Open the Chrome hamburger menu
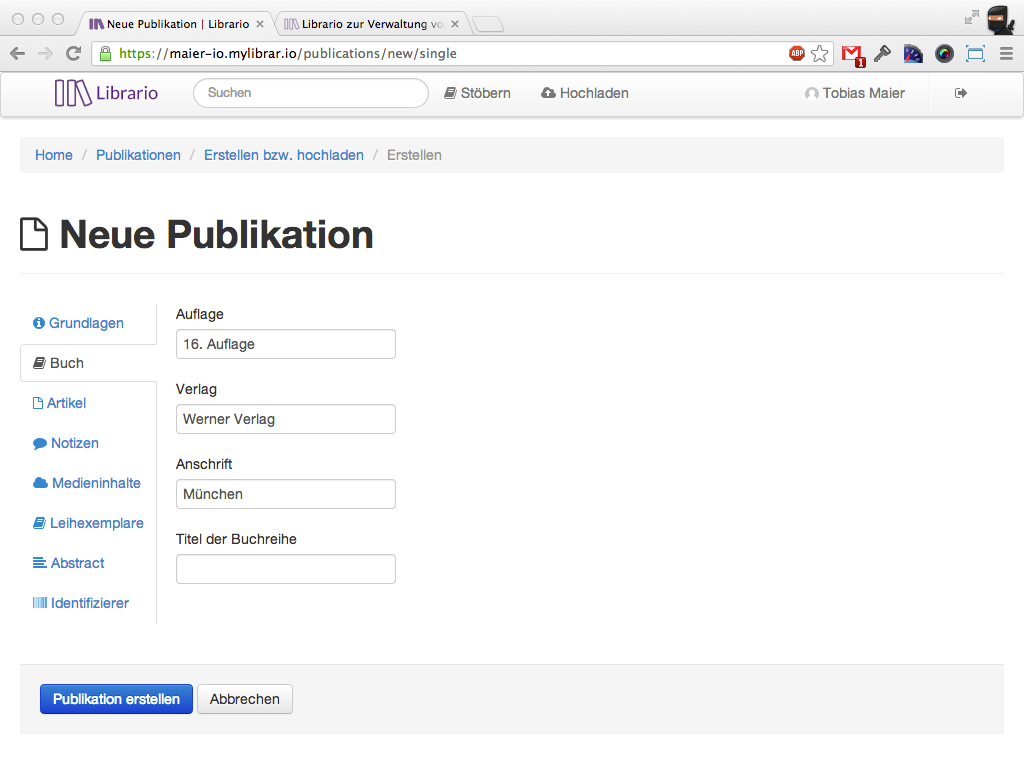Screen dimensions: 1024x768 [1006, 54]
